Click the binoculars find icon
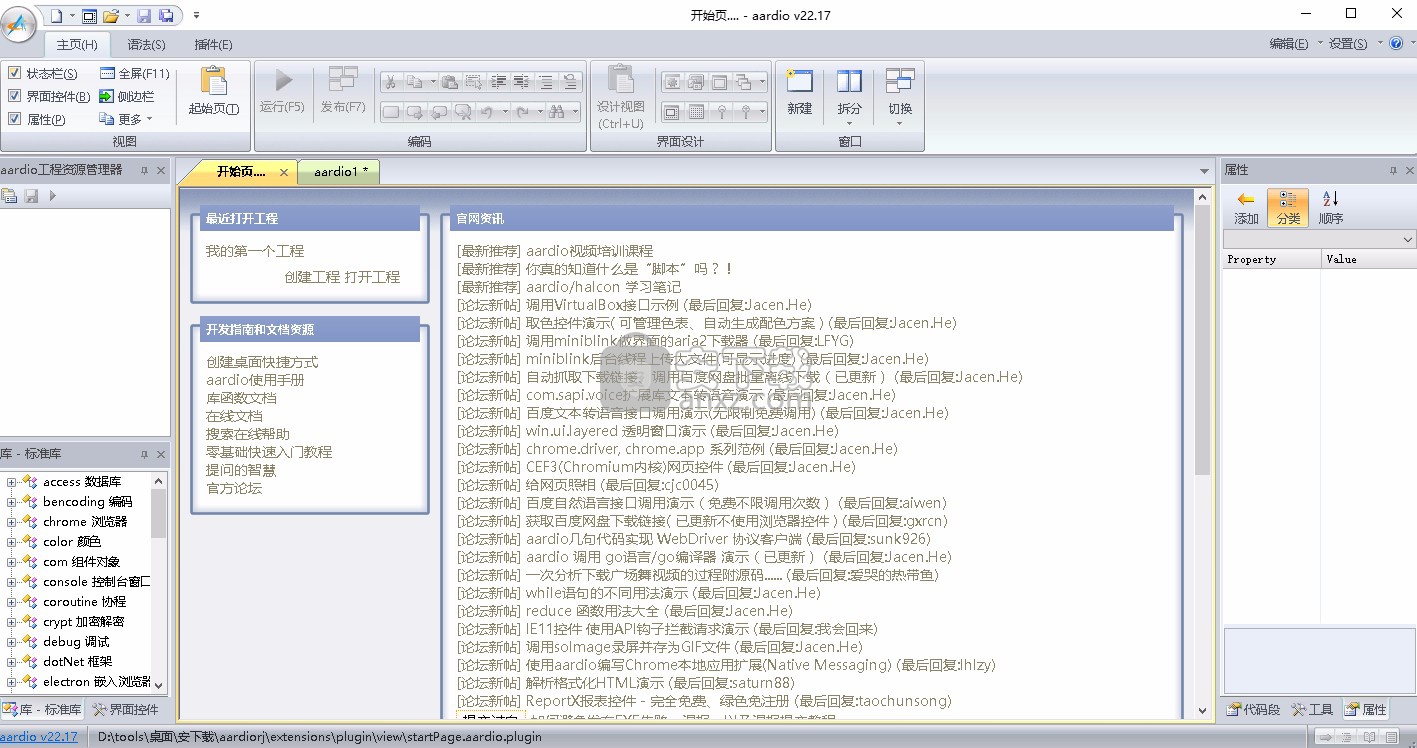The width and height of the screenshot is (1417, 748). (557, 111)
